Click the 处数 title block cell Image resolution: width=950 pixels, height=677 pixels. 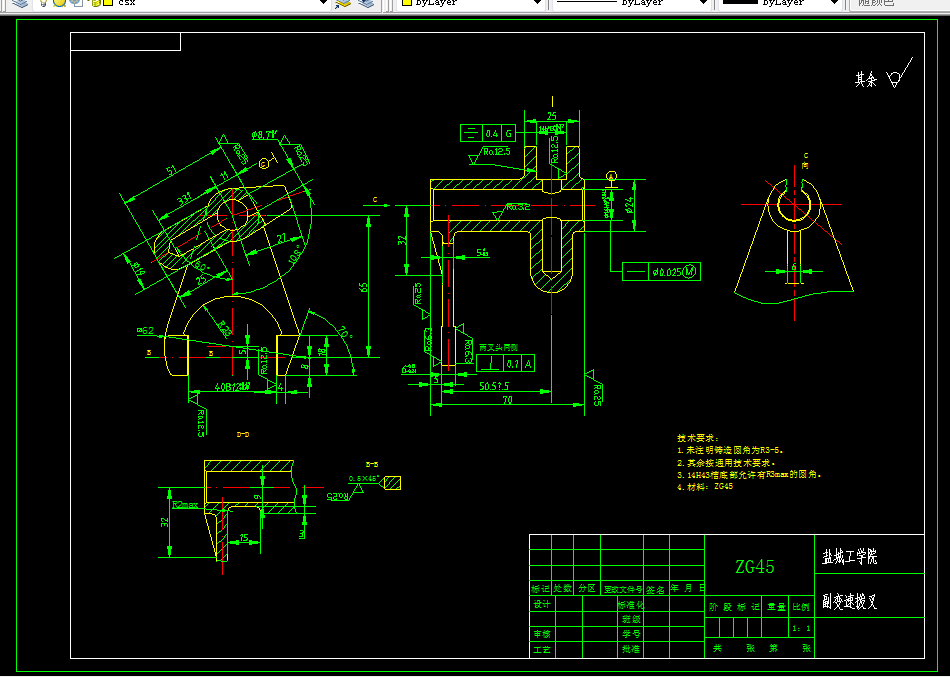click(x=563, y=589)
